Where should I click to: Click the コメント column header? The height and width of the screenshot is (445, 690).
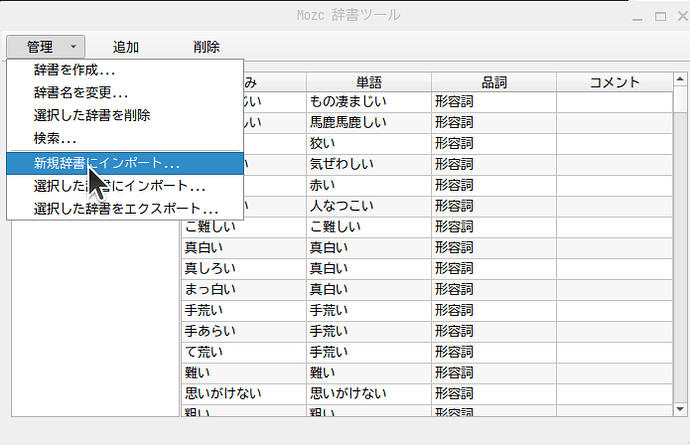(614, 82)
